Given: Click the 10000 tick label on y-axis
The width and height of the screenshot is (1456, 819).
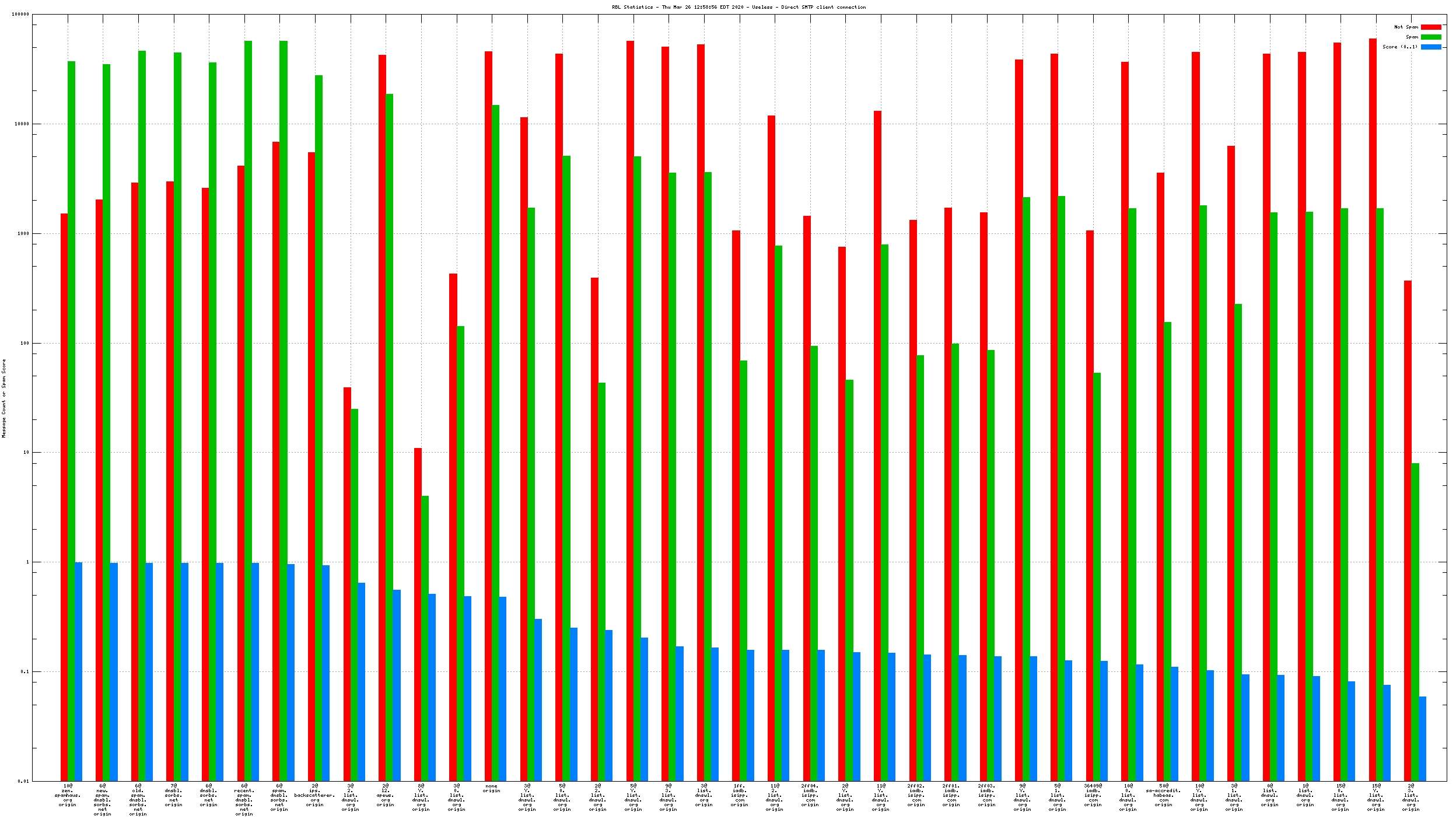Looking at the screenshot, I should (x=21, y=124).
